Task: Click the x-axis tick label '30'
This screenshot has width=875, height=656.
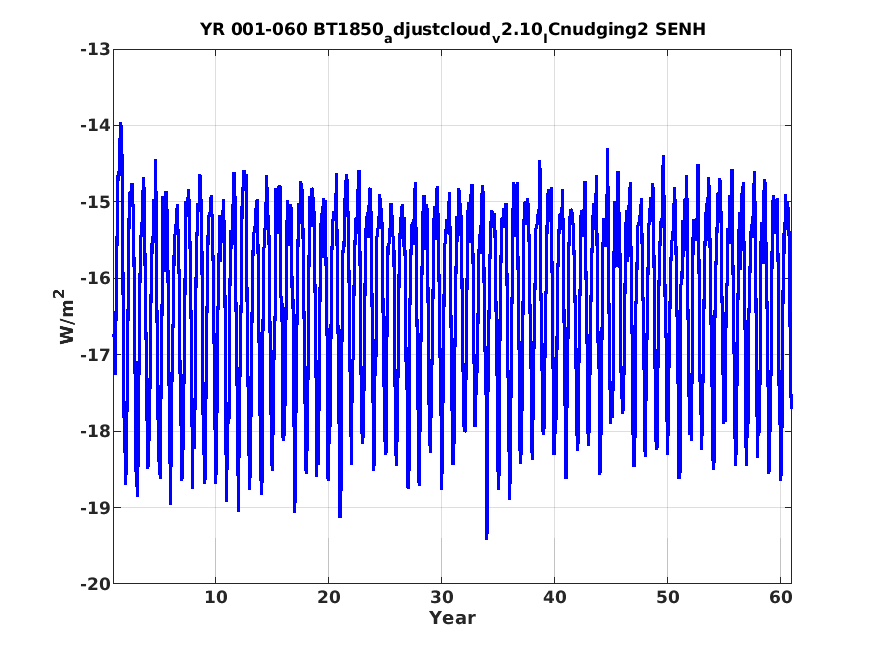Action: pyautogui.click(x=441, y=597)
